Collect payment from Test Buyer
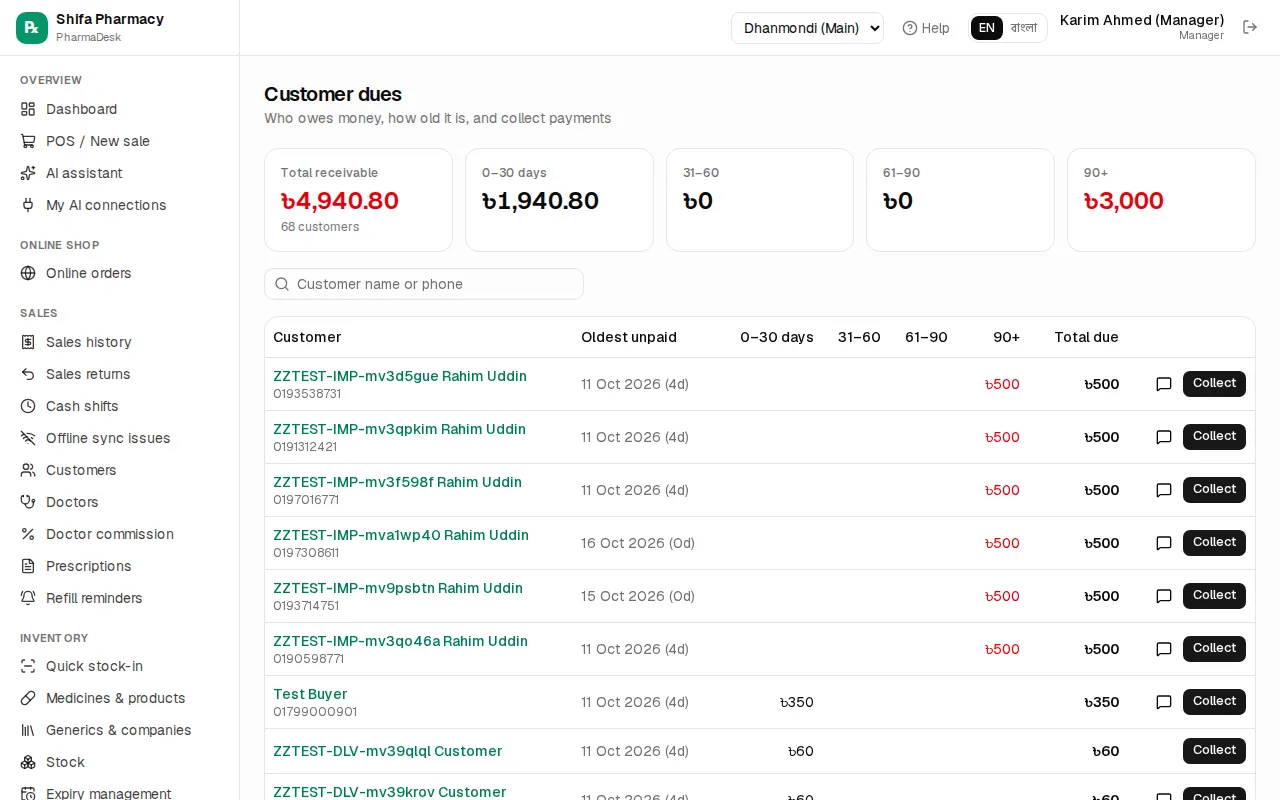This screenshot has width=1280, height=800. (x=1214, y=702)
